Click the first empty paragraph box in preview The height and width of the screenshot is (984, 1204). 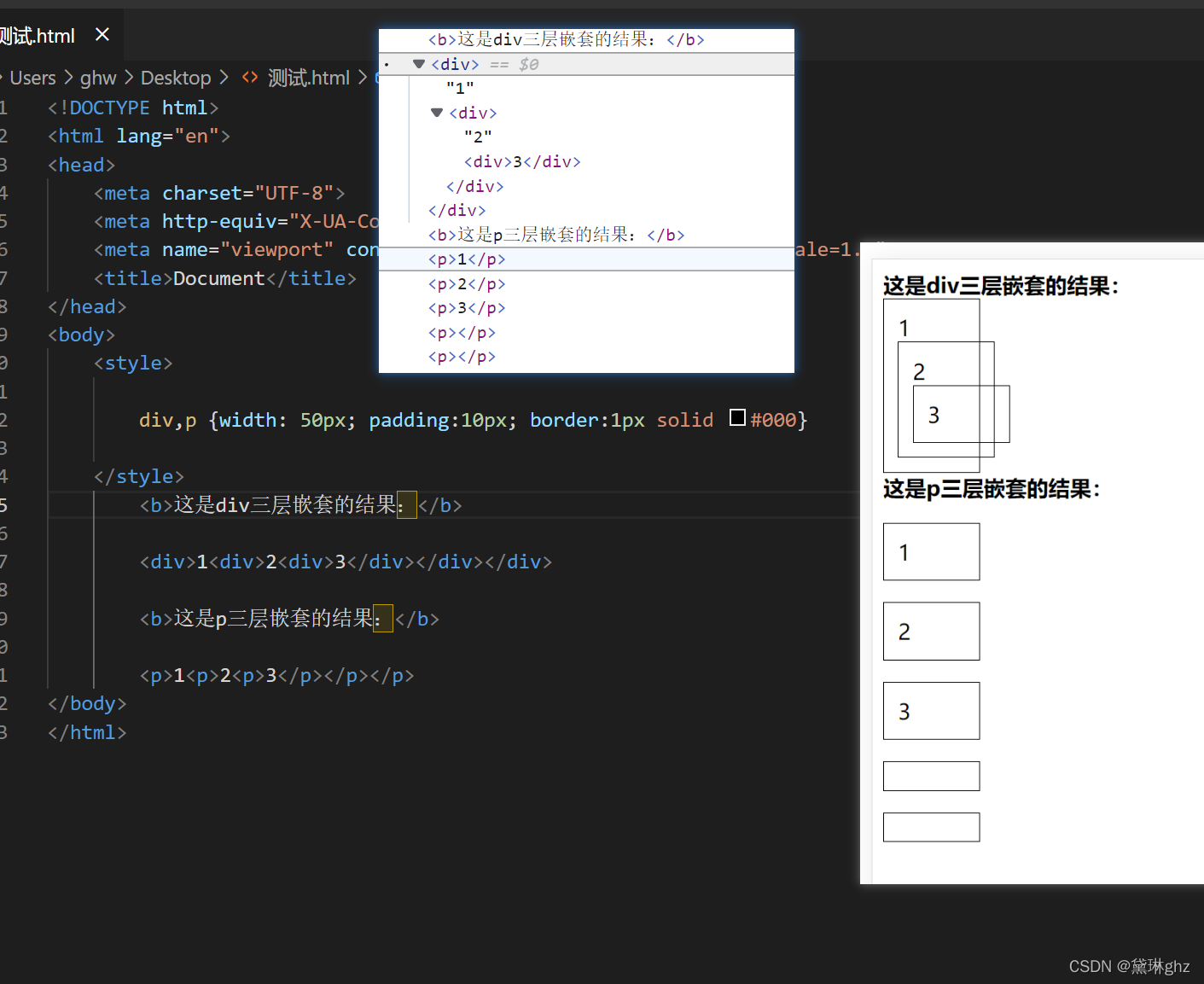931,776
